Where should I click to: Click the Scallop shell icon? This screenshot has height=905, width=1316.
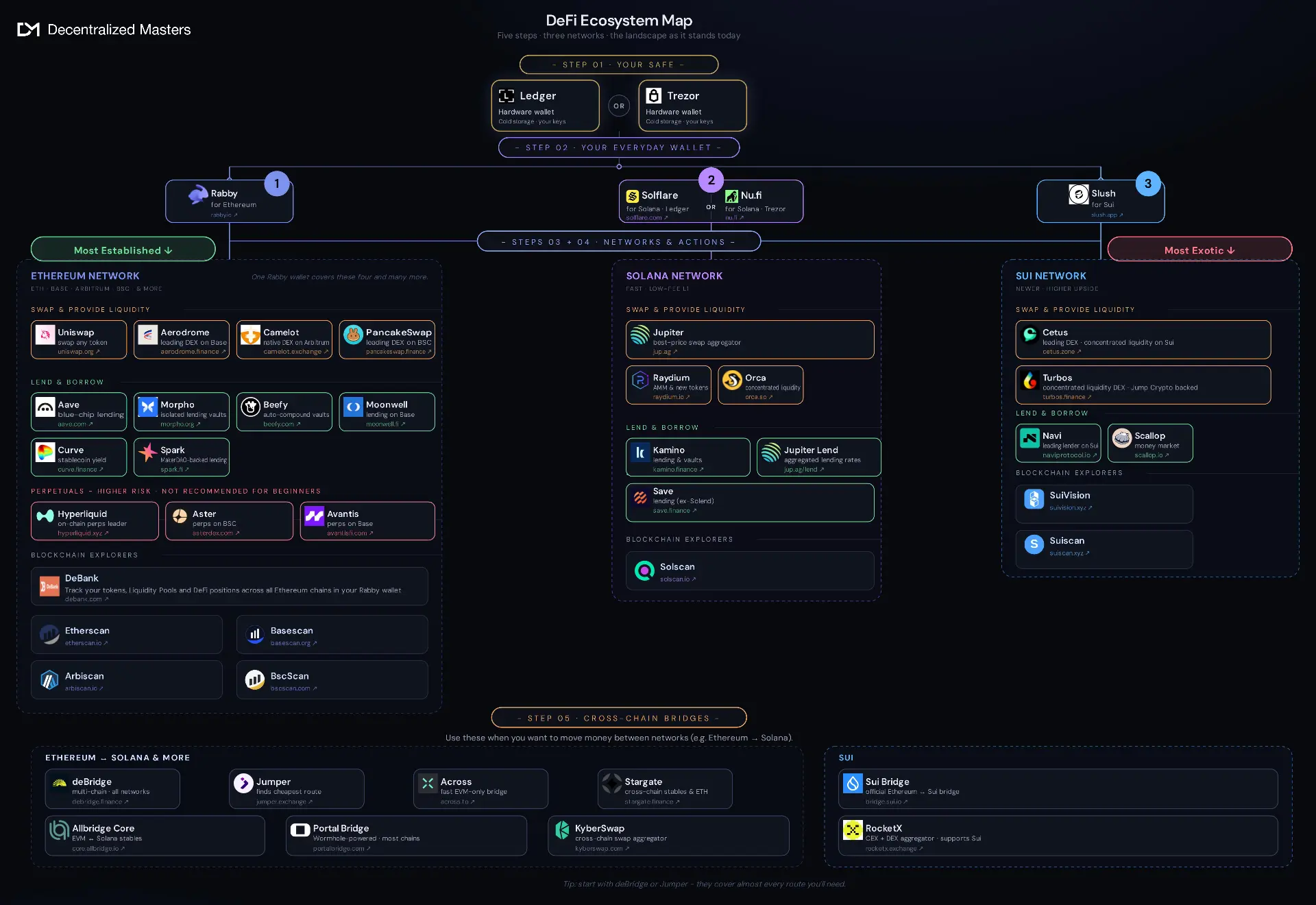coord(1122,437)
